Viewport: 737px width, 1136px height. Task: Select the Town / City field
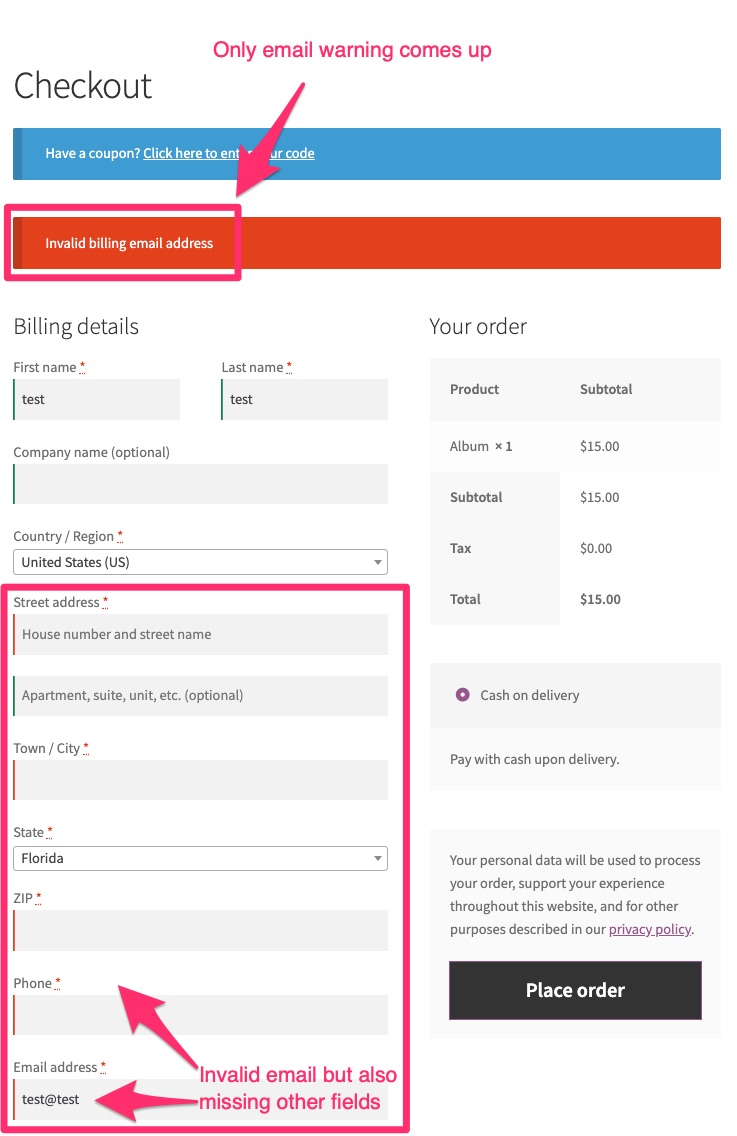click(x=200, y=778)
